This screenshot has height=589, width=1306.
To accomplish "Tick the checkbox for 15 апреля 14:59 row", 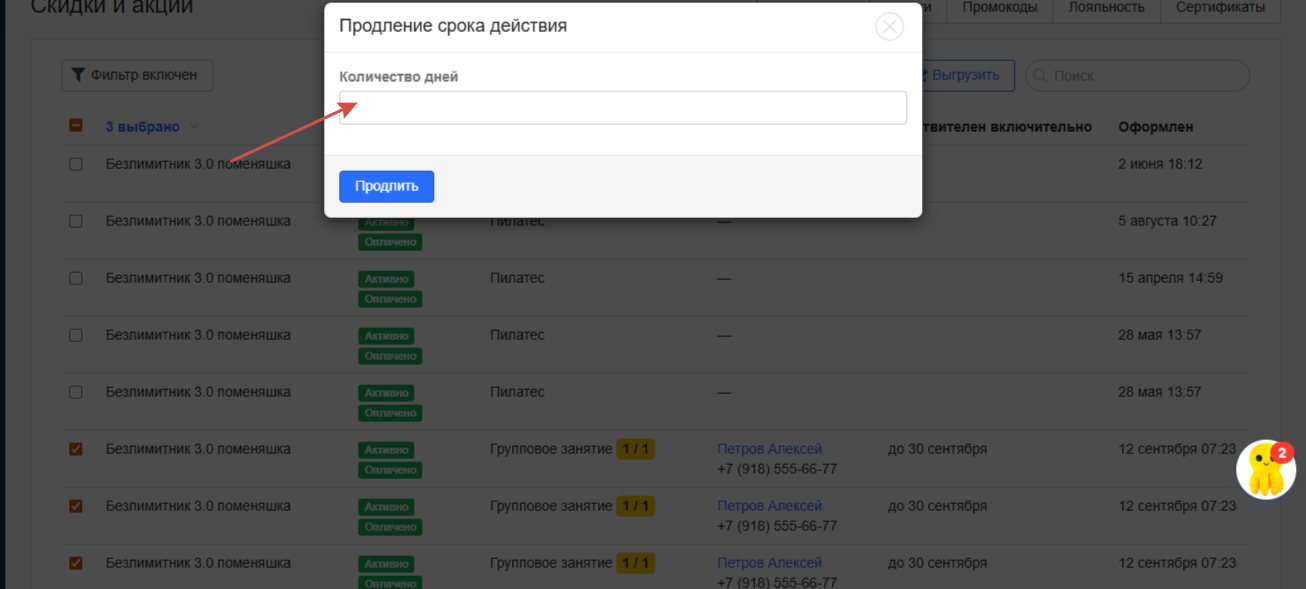I will [76, 278].
